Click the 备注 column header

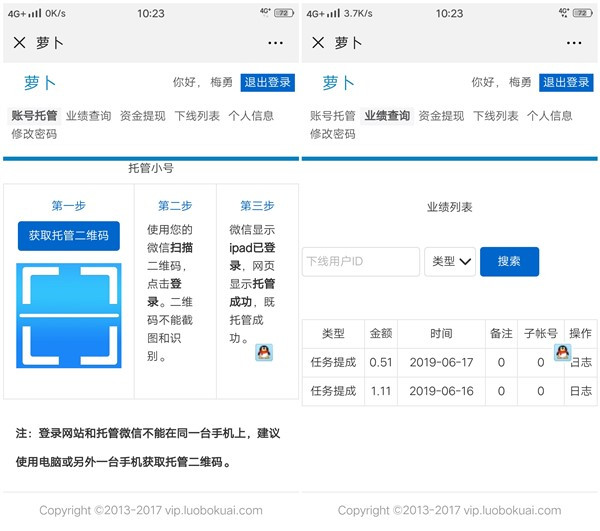(501, 334)
